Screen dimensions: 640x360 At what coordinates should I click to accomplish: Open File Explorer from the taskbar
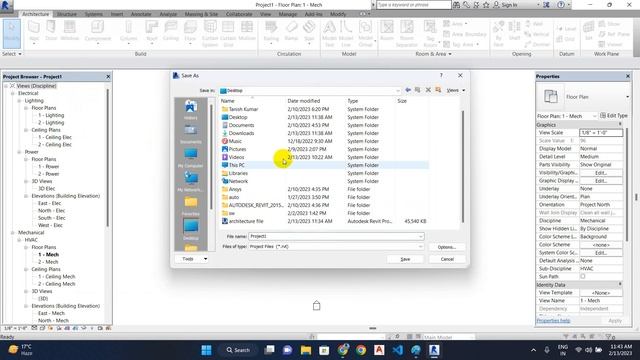pos(306,350)
